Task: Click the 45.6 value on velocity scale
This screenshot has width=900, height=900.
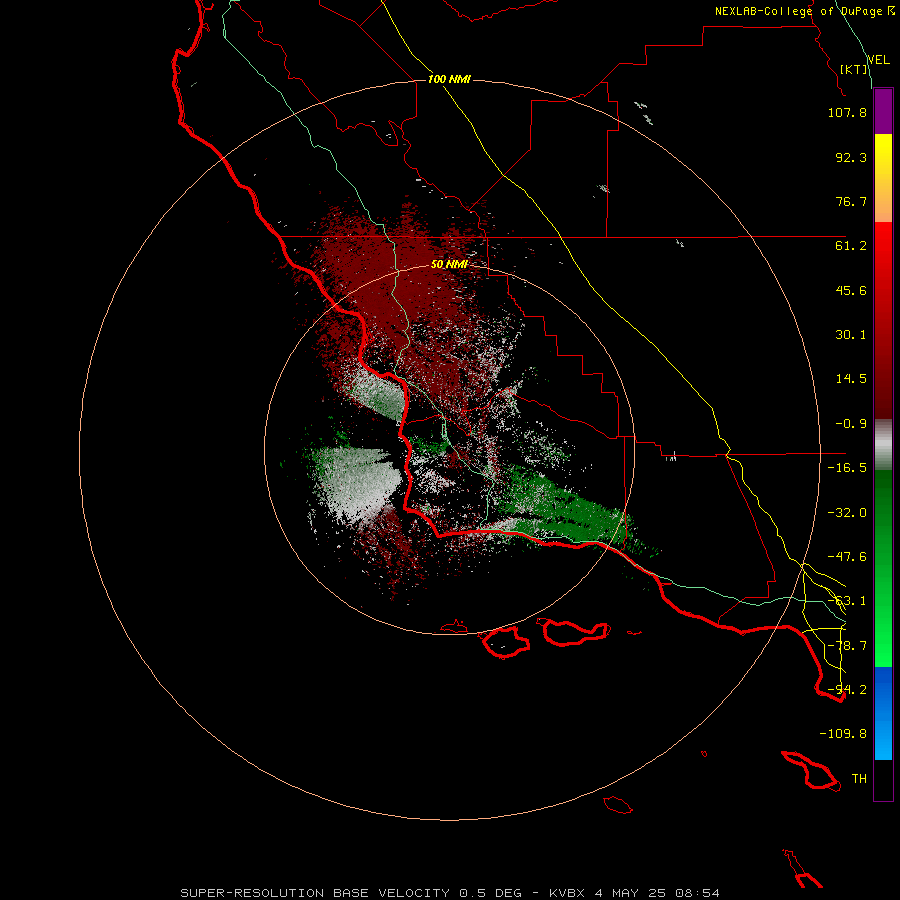Action: [851, 290]
